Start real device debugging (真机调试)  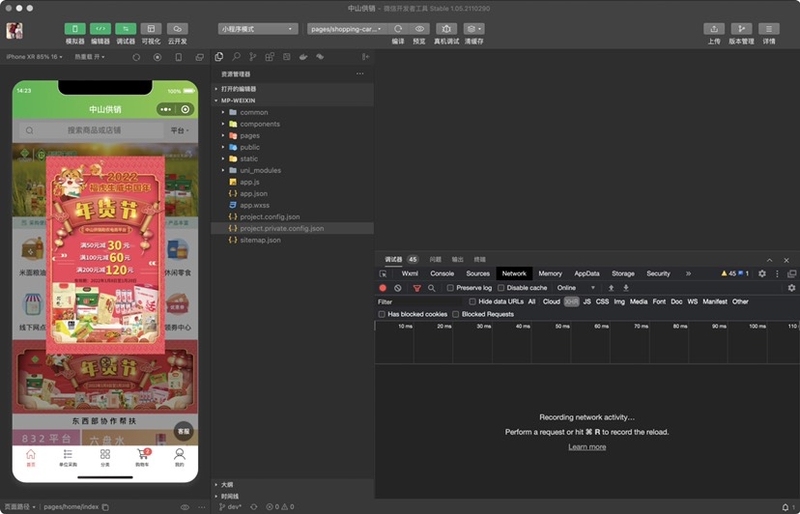(x=446, y=29)
